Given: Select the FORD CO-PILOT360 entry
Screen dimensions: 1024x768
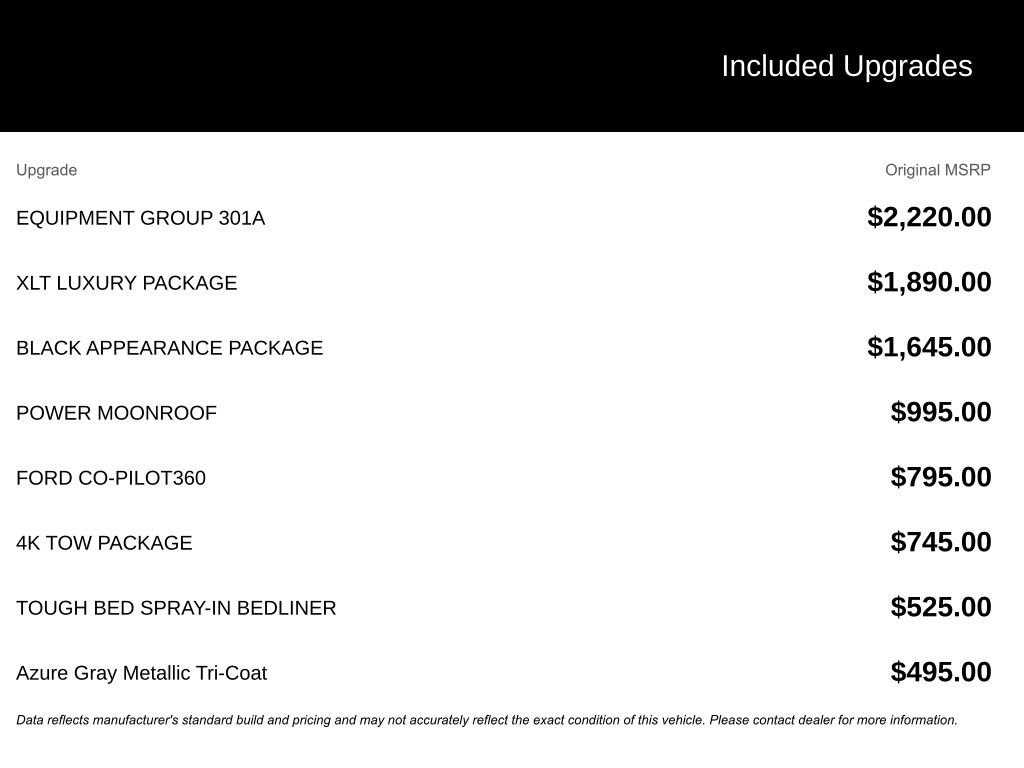Looking at the screenshot, I should pos(111,477).
